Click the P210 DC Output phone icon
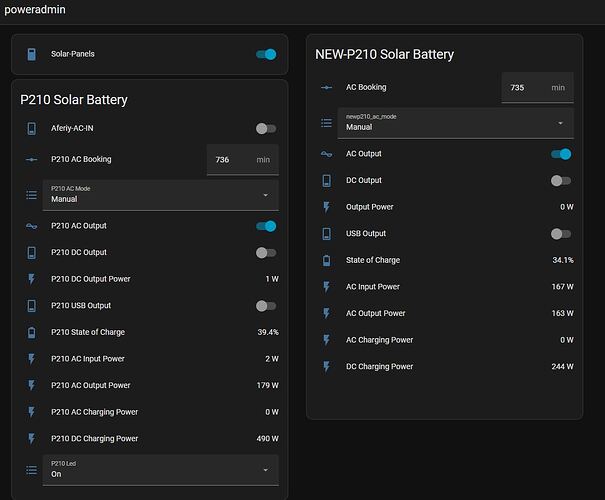Viewport: 605px width, 500px height. point(32,253)
